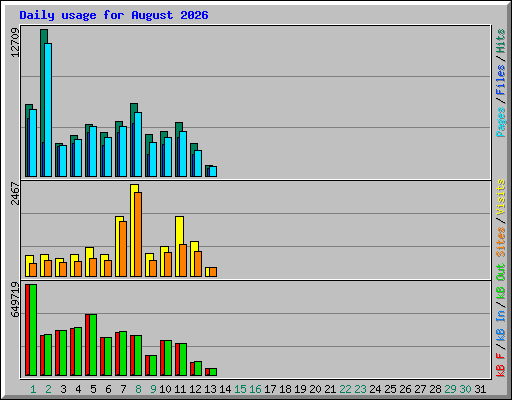The width and height of the screenshot is (512, 400).
Task: Click day 26 on the x-axis
Action: pyautogui.click(x=405, y=389)
